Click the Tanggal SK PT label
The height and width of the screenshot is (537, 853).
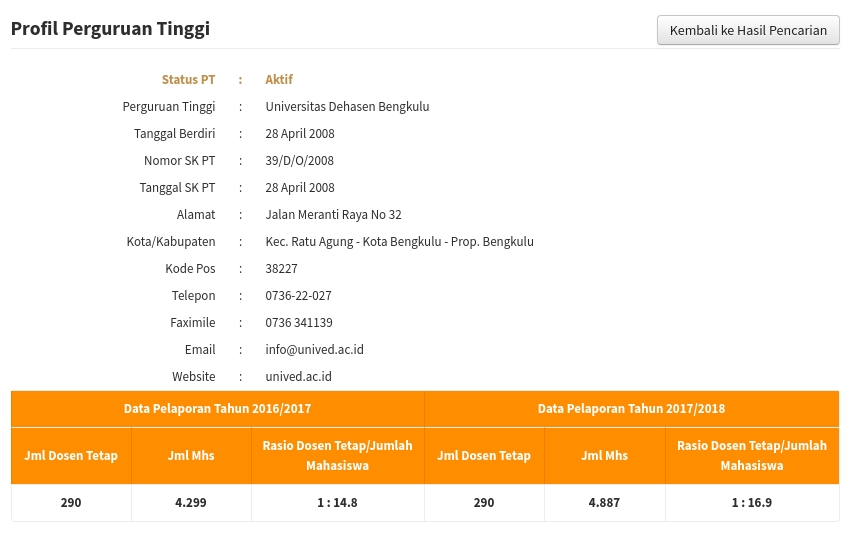point(177,188)
